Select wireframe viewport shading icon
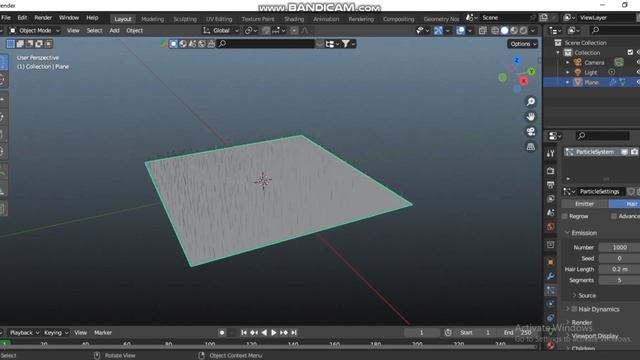This screenshot has height=360, width=640. pyautogui.click(x=495, y=31)
